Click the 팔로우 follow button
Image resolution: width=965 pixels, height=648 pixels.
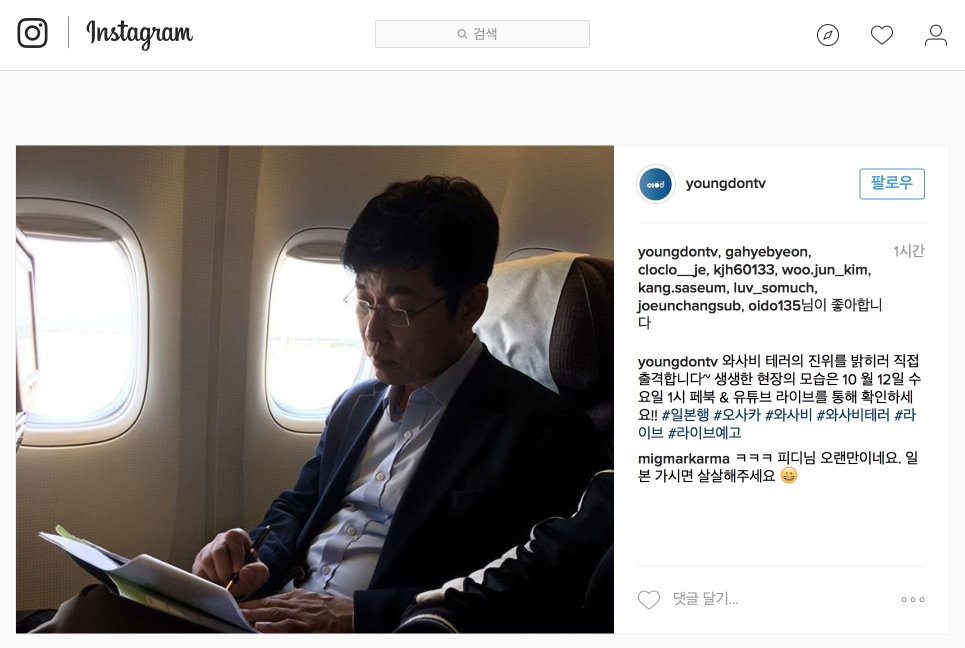pyautogui.click(x=892, y=183)
